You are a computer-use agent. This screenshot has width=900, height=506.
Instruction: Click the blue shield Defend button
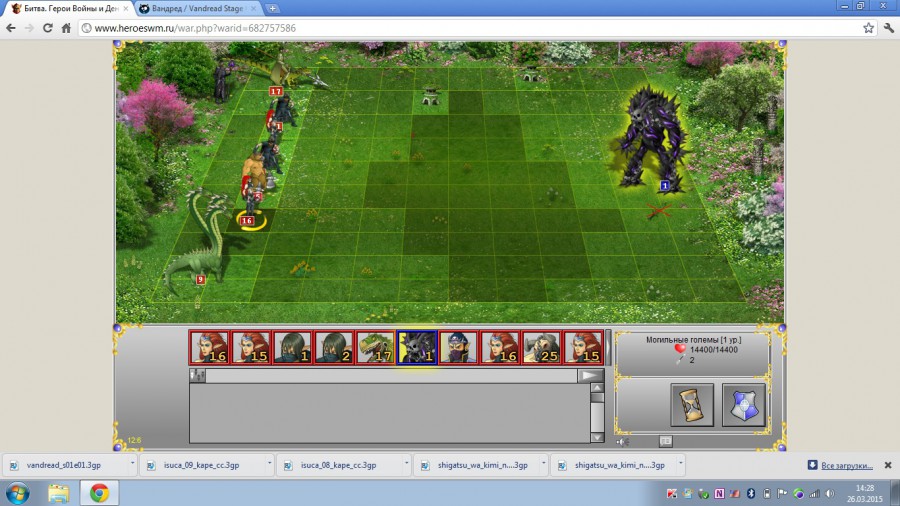pyautogui.click(x=743, y=405)
